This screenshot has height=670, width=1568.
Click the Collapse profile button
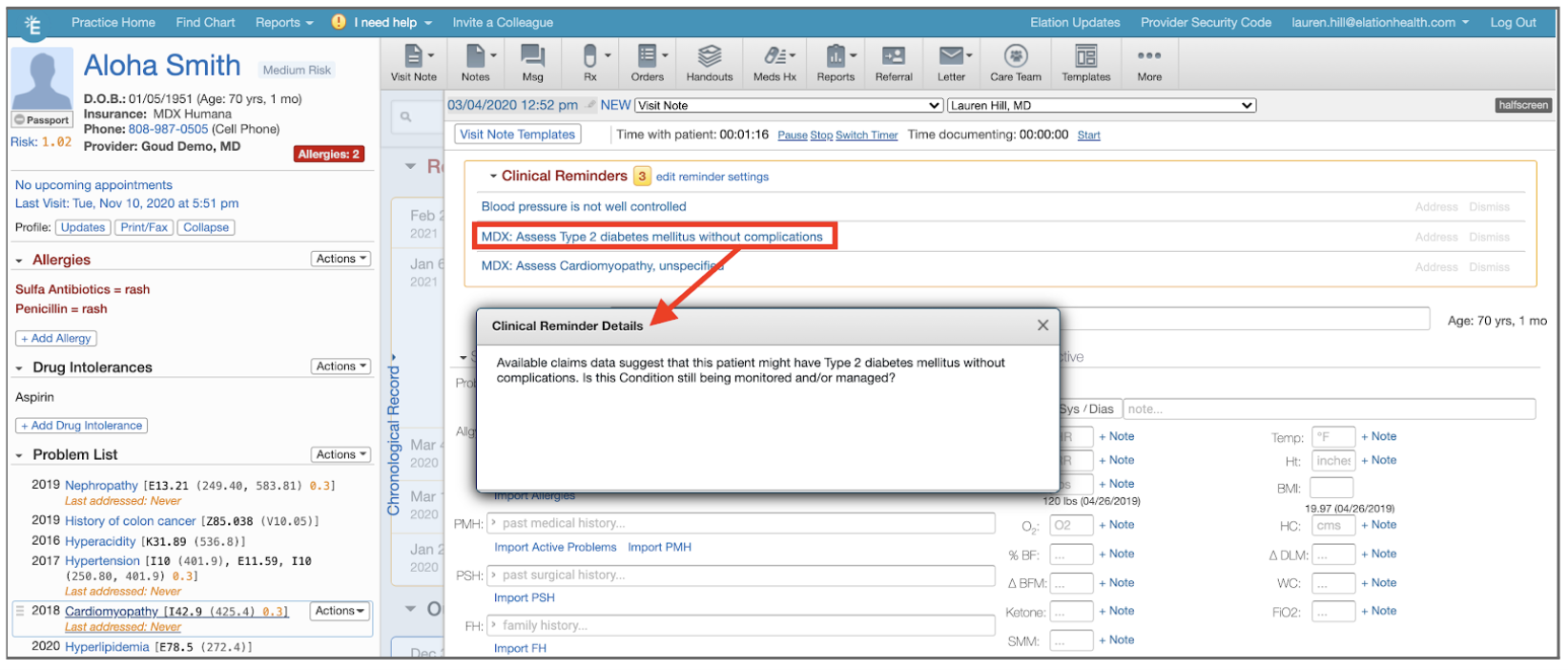pos(206,227)
